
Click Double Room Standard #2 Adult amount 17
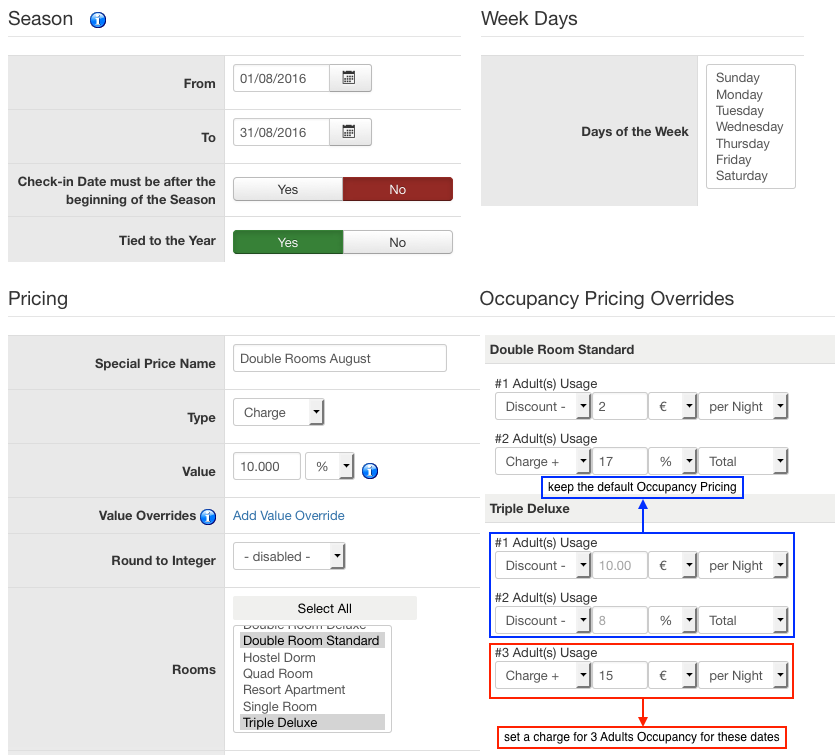click(619, 461)
